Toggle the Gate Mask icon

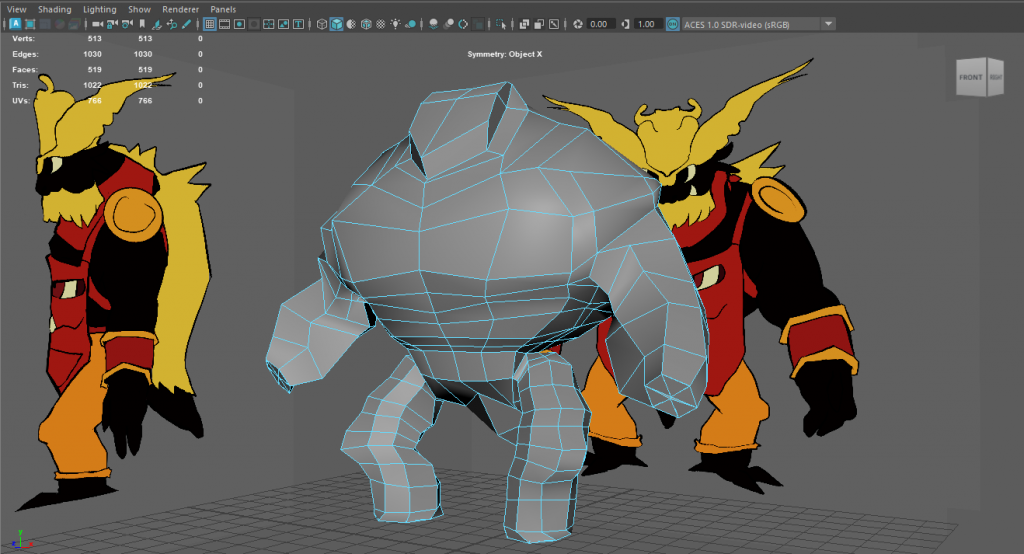(254, 24)
